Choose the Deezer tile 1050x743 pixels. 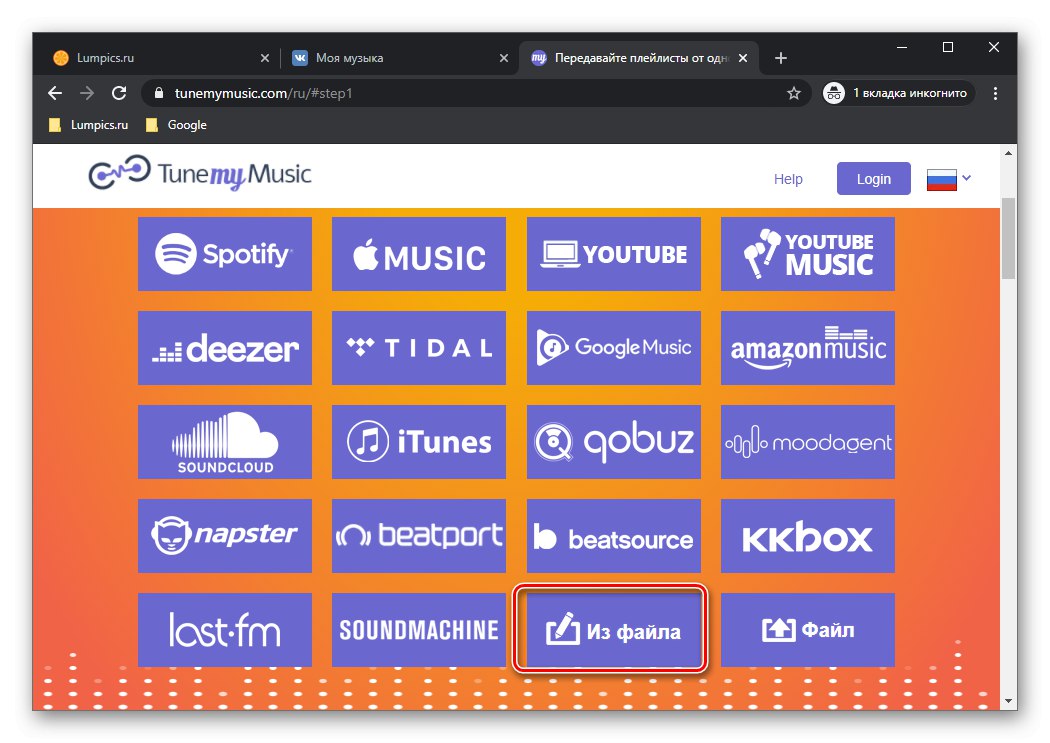[225, 348]
